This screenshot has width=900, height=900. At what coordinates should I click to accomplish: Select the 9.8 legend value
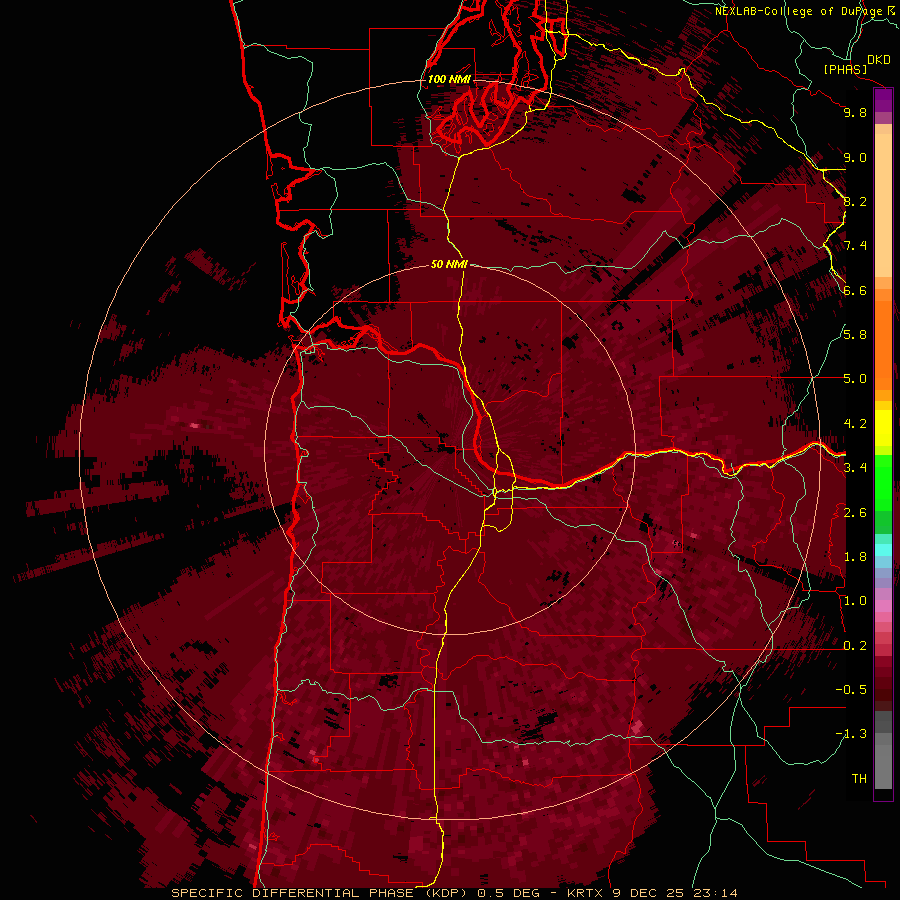point(855,112)
